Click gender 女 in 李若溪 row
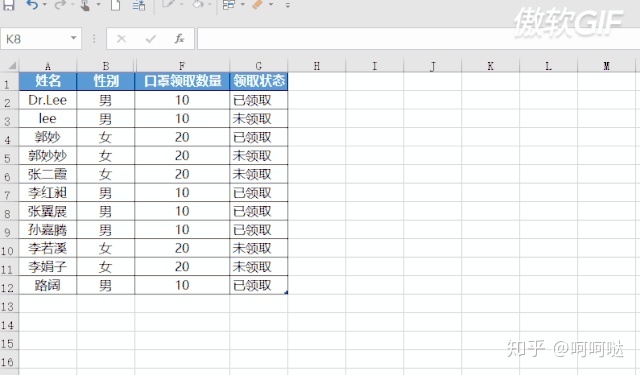Viewport: 640px width, 375px height. [x=106, y=248]
